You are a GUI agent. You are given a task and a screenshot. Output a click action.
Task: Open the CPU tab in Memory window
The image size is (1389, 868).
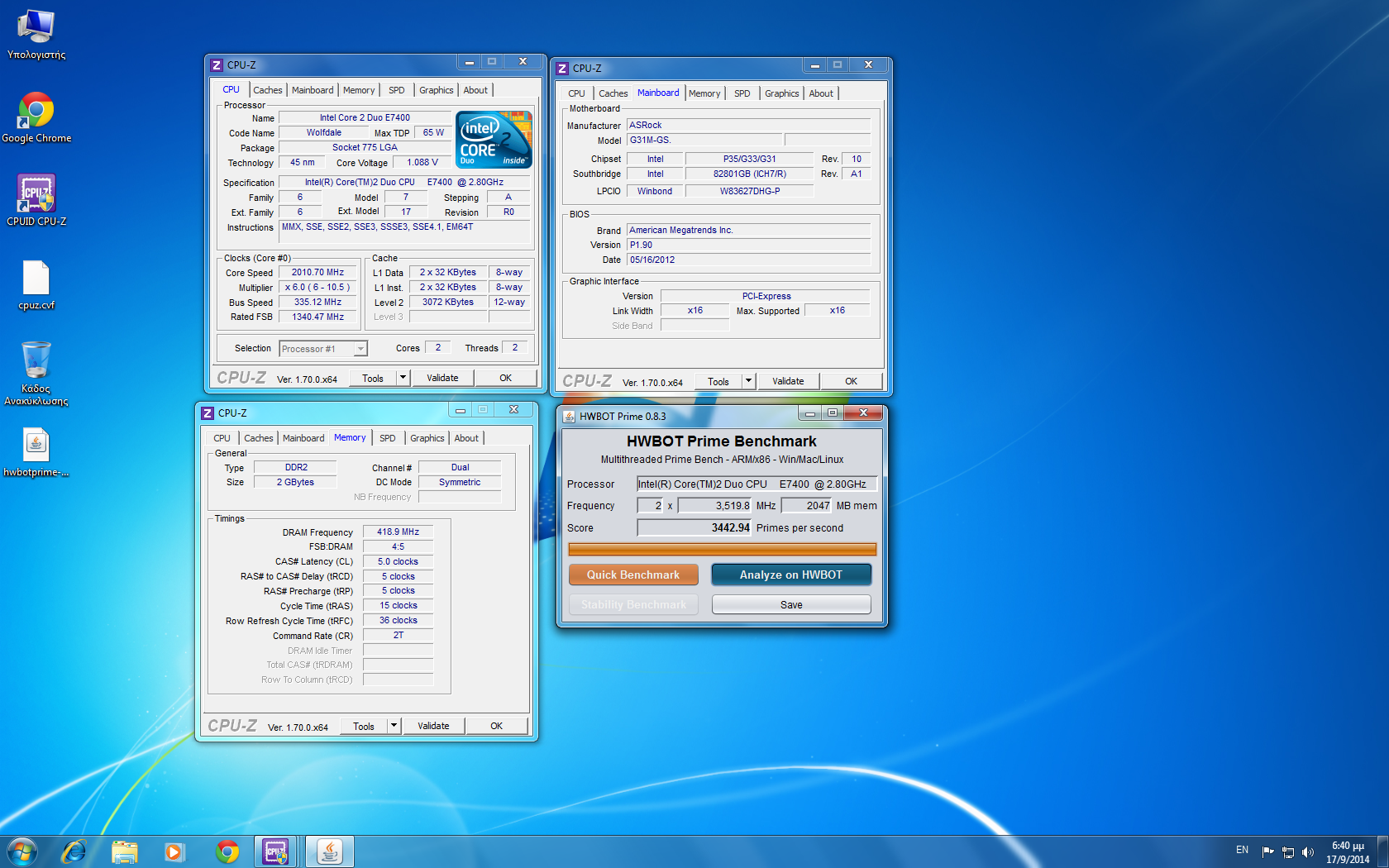(x=222, y=438)
